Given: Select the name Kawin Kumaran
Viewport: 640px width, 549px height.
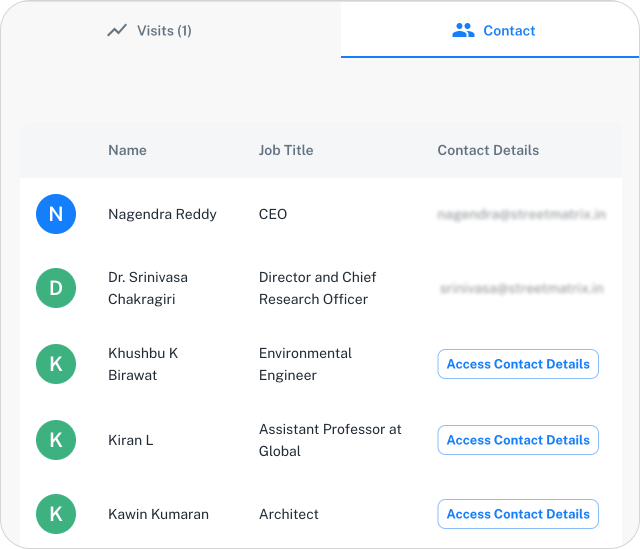Looking at the screenshot, I should (x=158, y=514).
